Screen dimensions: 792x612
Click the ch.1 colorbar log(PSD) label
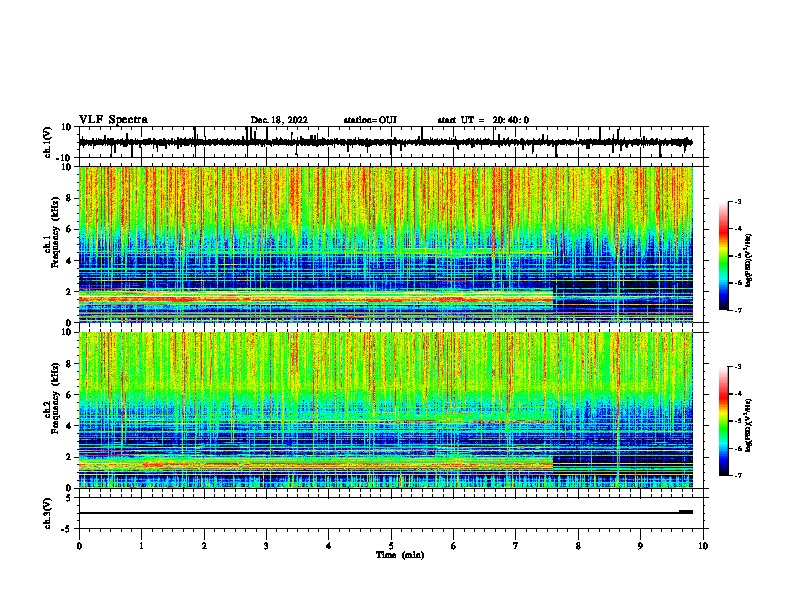tap(749, 260)
